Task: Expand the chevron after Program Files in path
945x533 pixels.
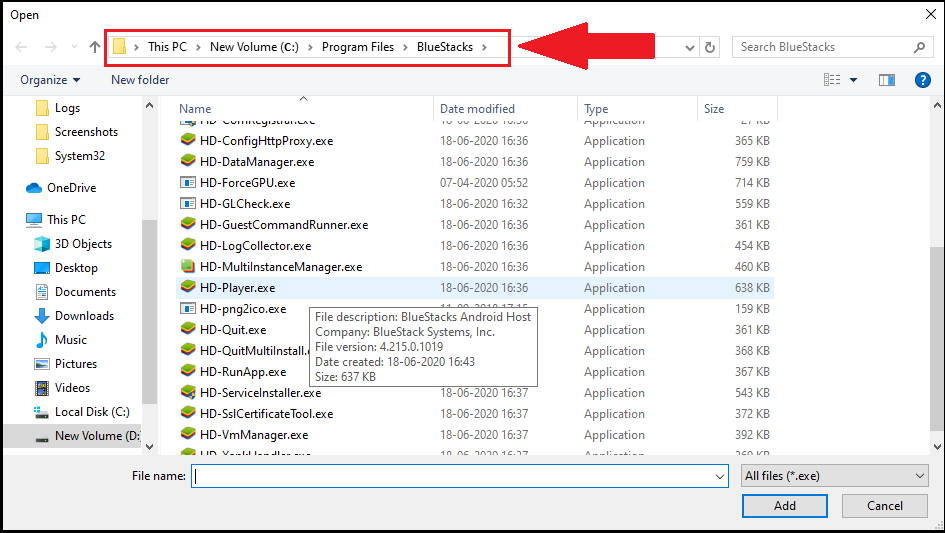Action: 405,47
